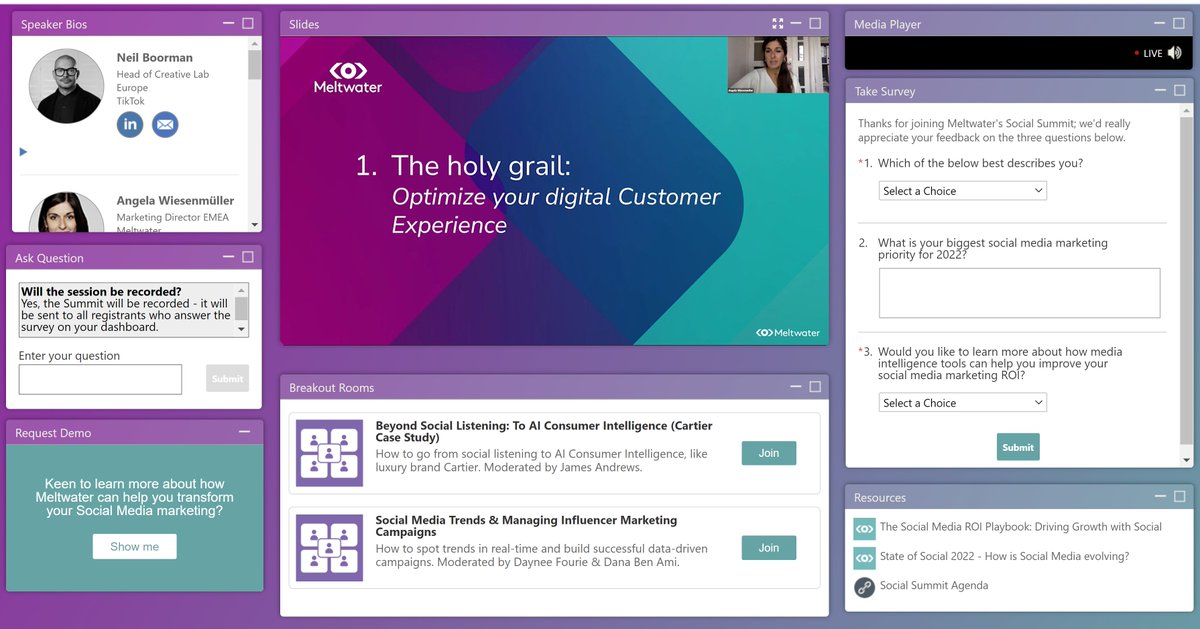Open Neil Boorman's LinkedIn profile icon
1200x629 pixels.
pos(130,125)
